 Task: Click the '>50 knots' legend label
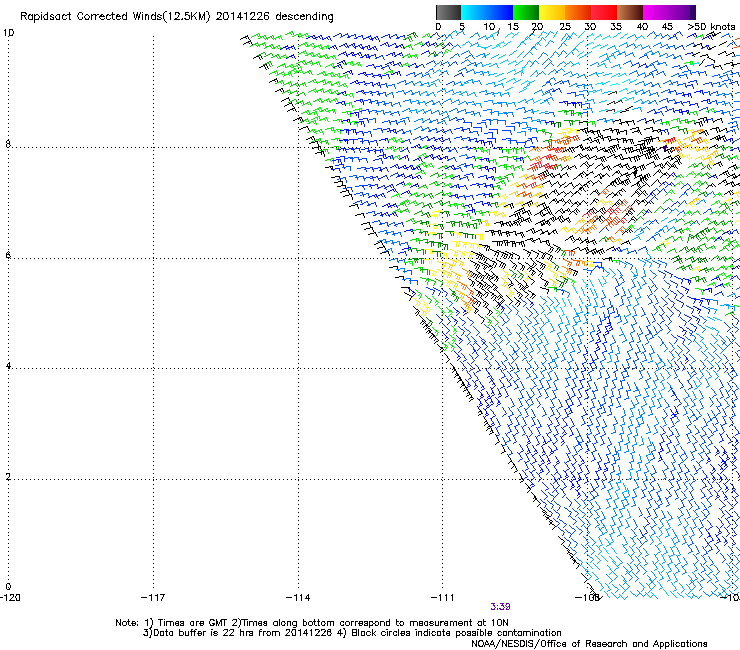point(712,27)
